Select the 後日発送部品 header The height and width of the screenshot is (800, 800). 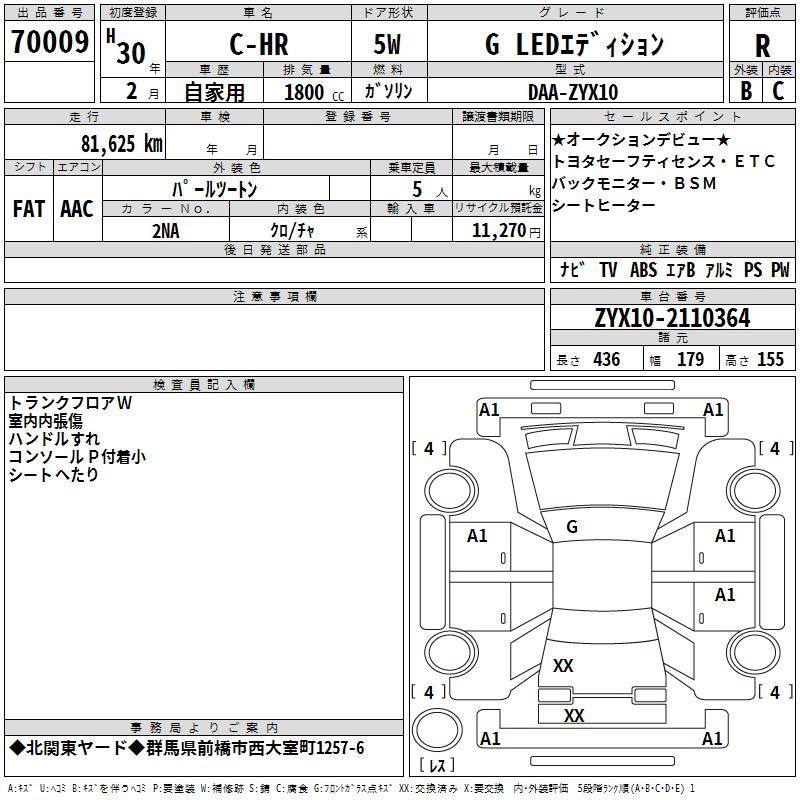(274, 249)
